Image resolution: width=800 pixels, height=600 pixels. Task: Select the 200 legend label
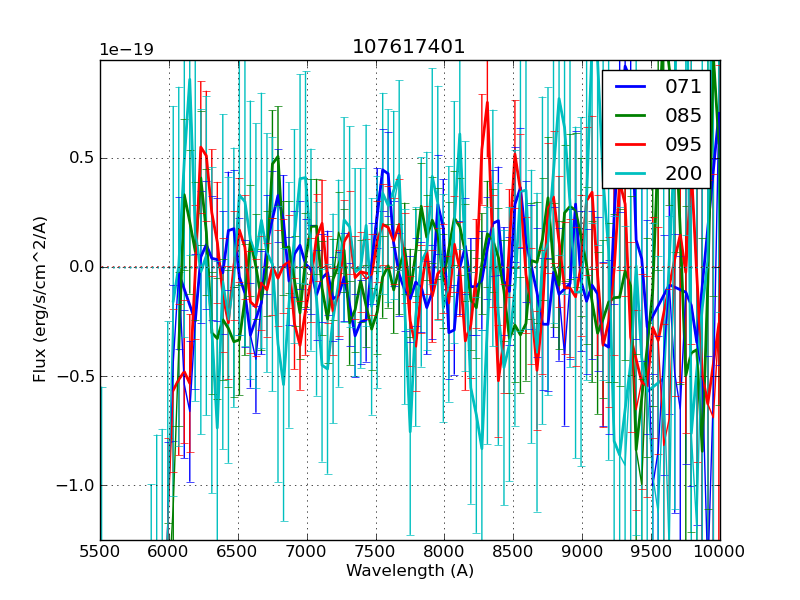tap(683, 173)
